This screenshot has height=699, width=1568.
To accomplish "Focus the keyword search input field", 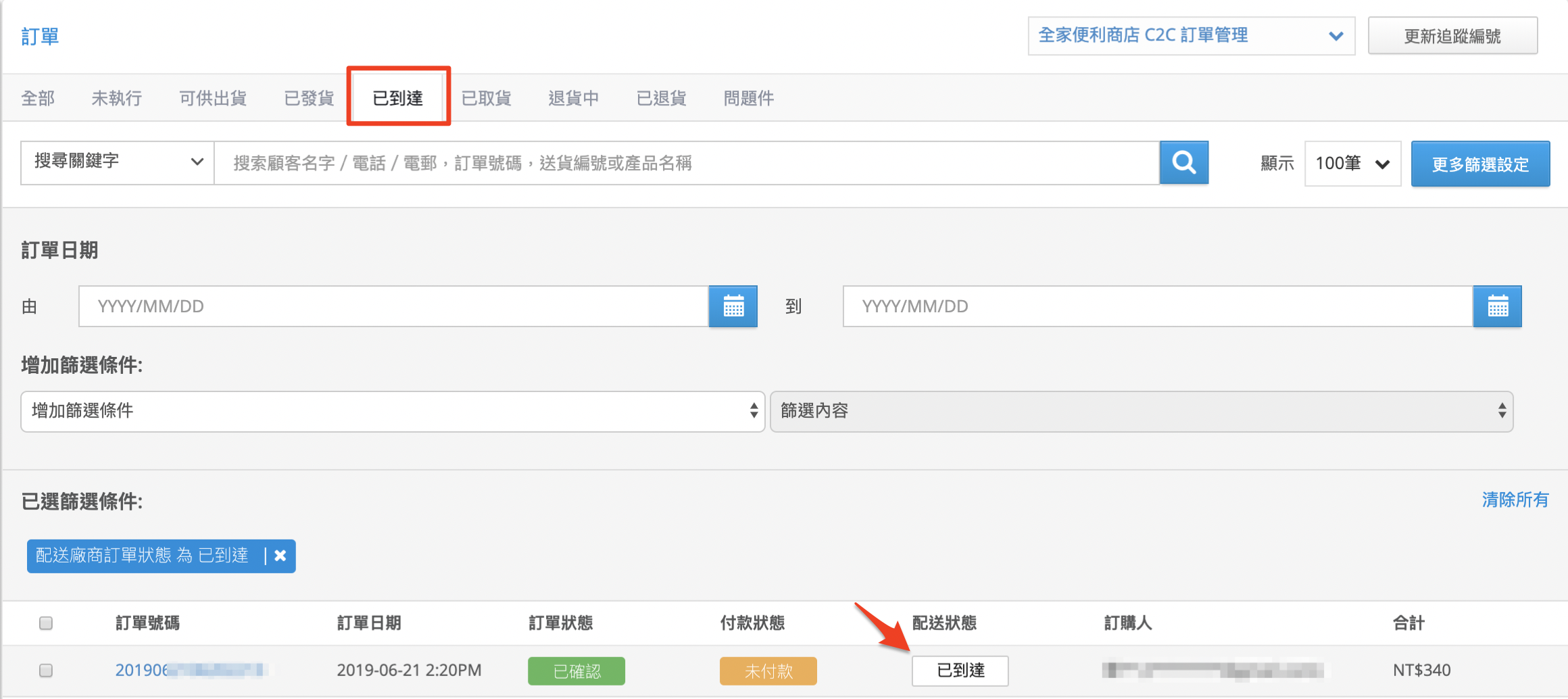I will pyautogui.click(x=687, y=162).
